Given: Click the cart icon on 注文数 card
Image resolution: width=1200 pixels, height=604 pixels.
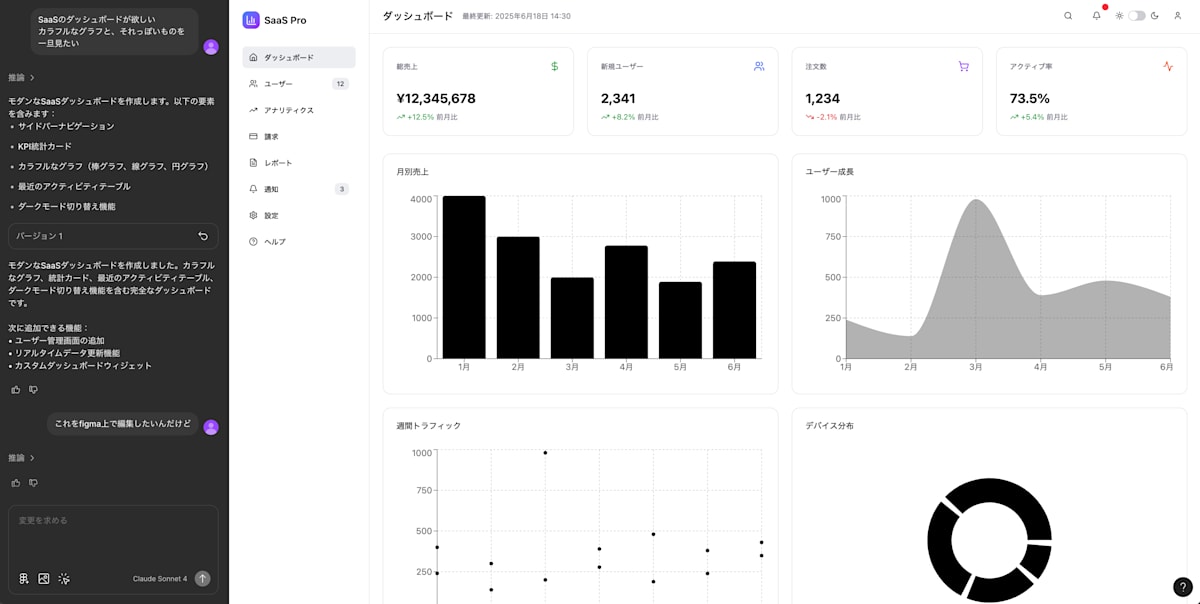Looking at the screenshot, I should coord(964,66).
